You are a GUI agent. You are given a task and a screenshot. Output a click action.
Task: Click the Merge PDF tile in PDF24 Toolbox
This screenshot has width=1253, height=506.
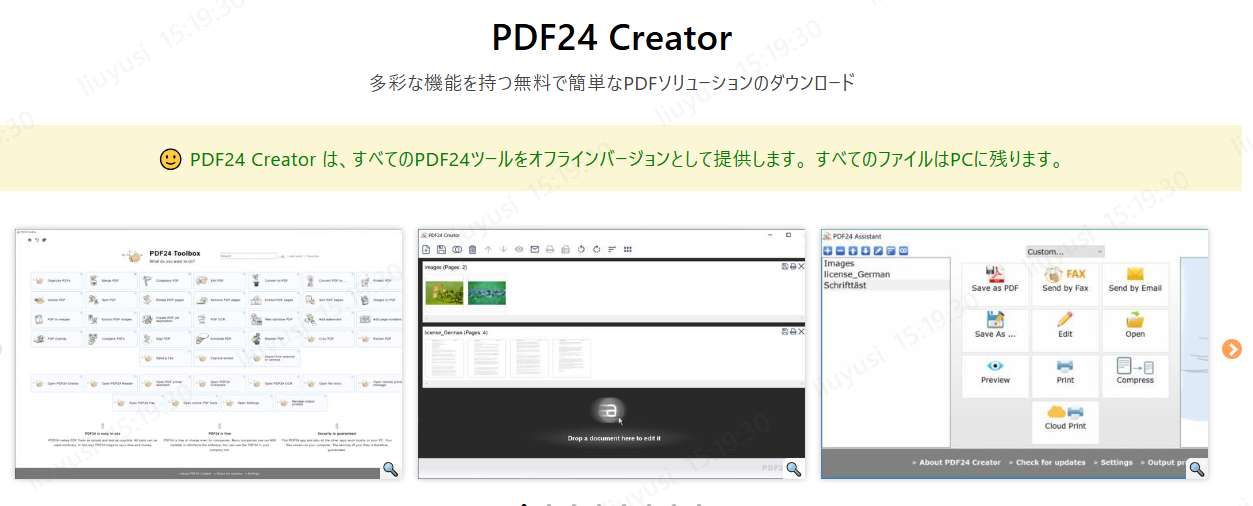point(111,281)
